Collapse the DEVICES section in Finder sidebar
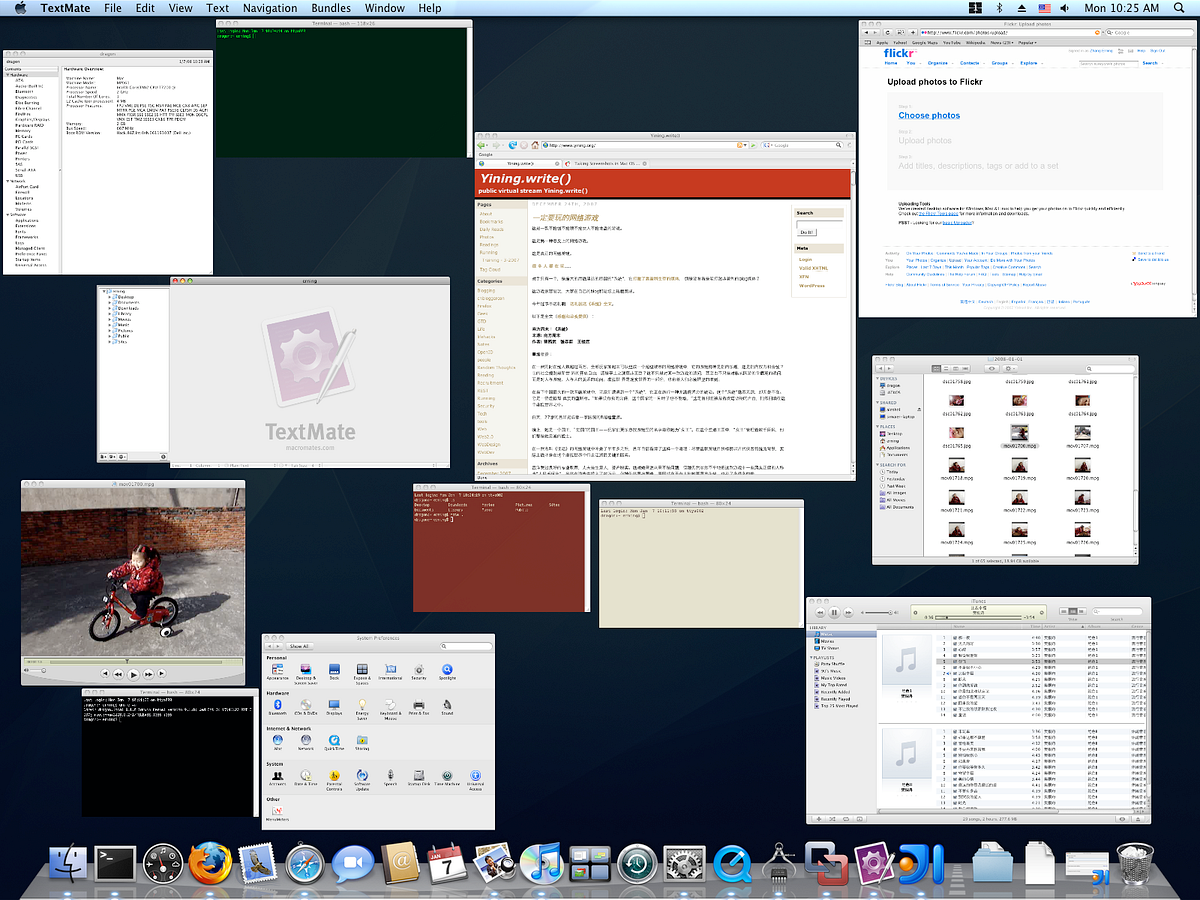 point(878,379)
